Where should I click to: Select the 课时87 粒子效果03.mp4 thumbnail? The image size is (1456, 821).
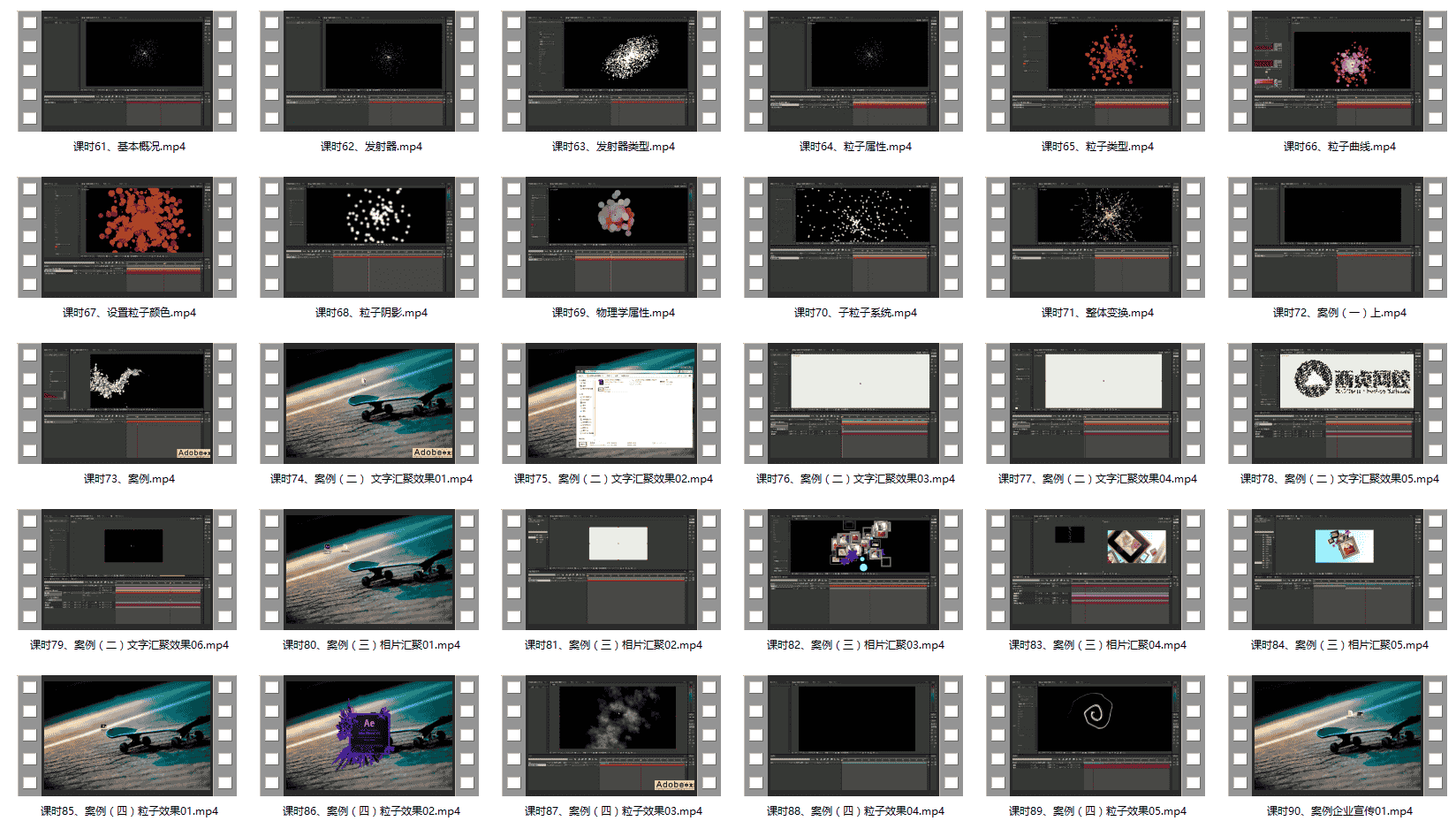coord(611,736)
